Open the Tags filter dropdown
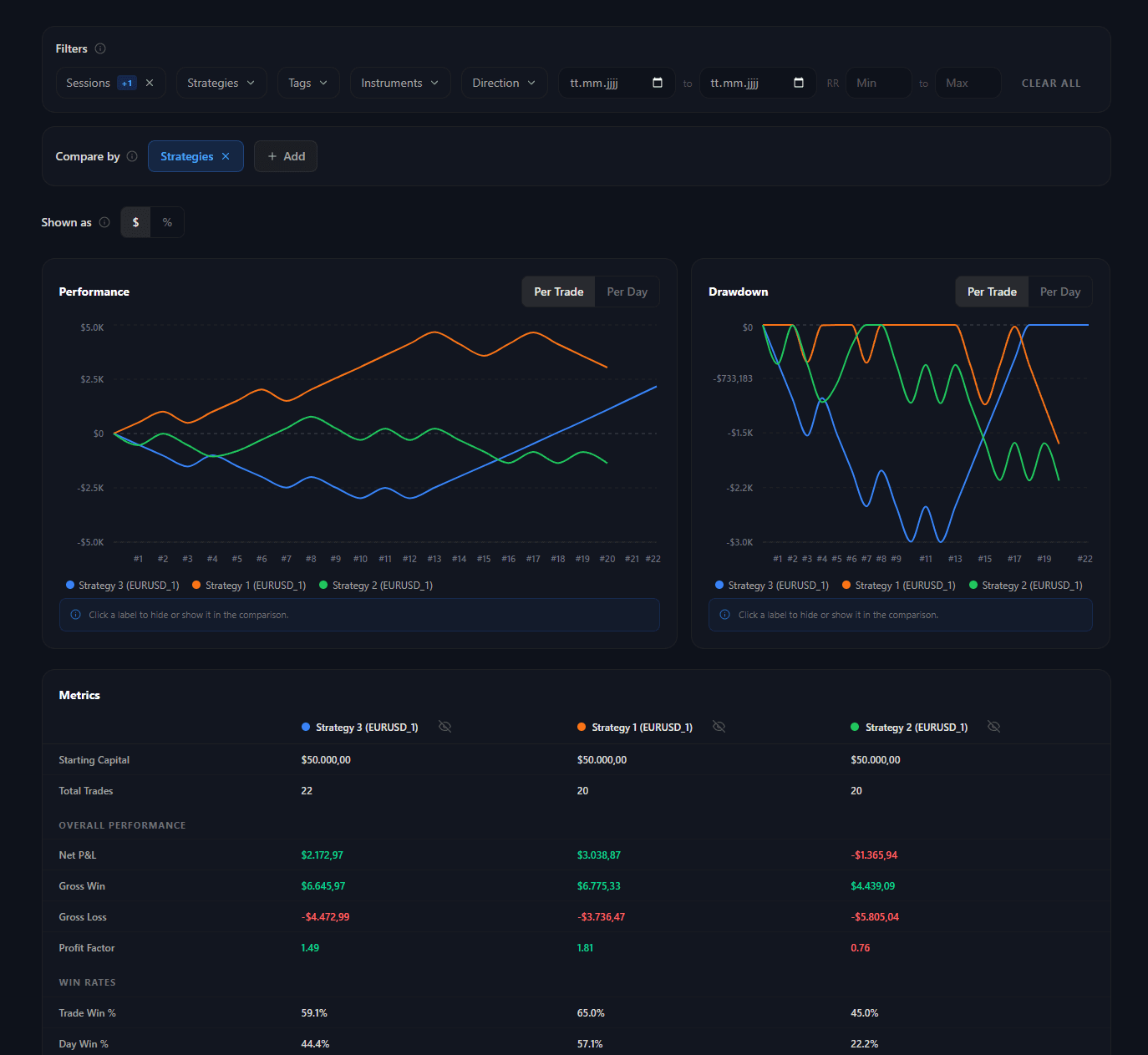This screenshot has width=1148, height=1055. pyautogui.click(x=308, y=83)
